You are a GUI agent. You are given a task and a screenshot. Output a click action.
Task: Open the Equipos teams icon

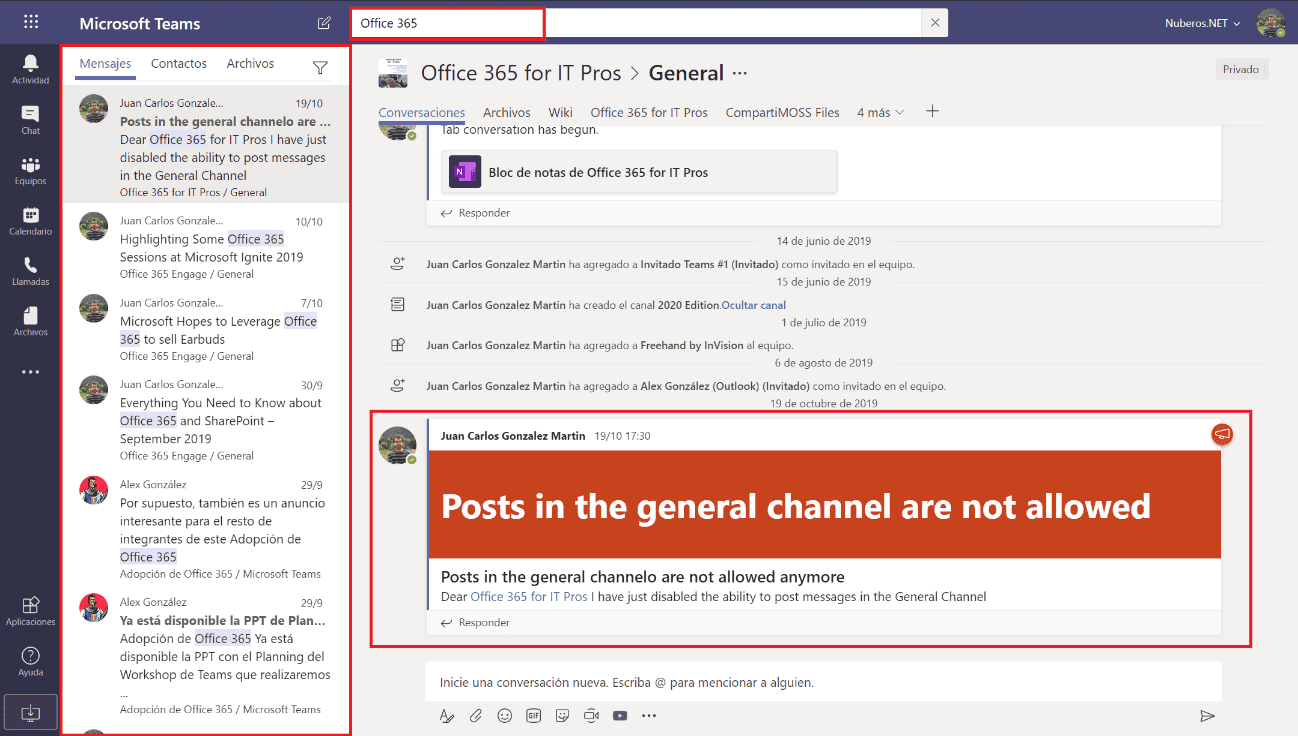point(30,171)
